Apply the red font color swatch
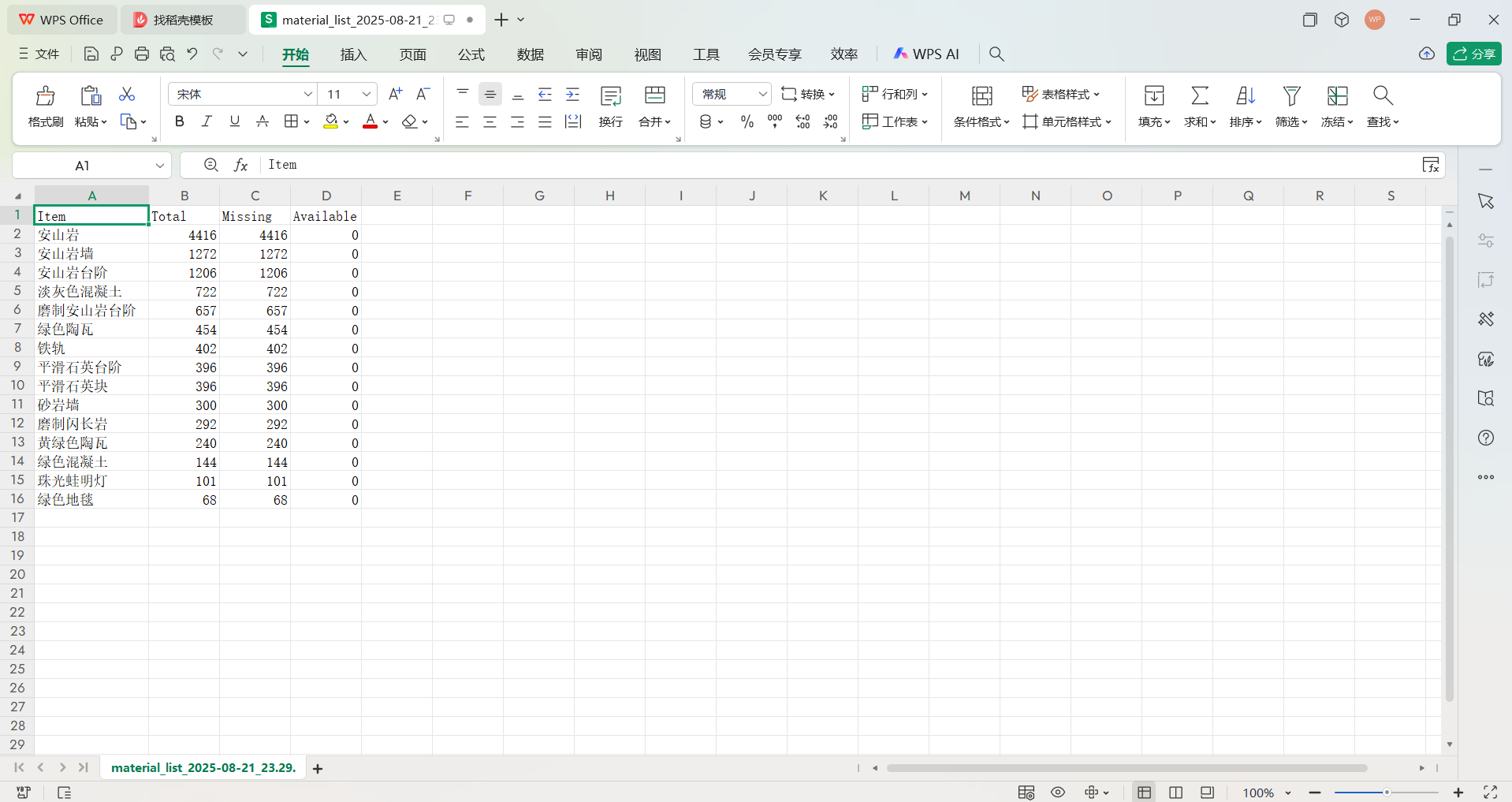The width and height of the screenshot is (1512, 802). pyautogui.click(x=370, y=121)
